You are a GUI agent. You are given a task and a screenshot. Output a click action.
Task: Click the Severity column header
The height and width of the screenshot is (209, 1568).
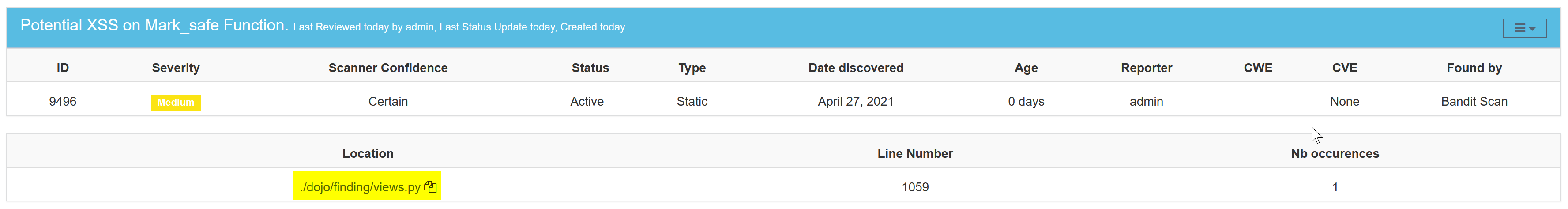175,68
